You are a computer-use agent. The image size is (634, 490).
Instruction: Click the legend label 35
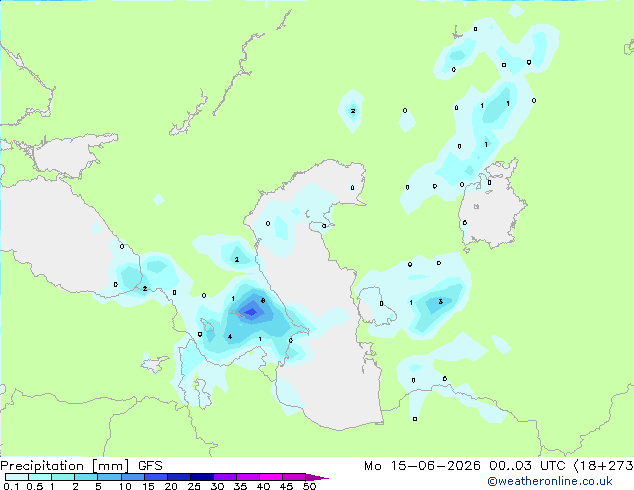241,486
